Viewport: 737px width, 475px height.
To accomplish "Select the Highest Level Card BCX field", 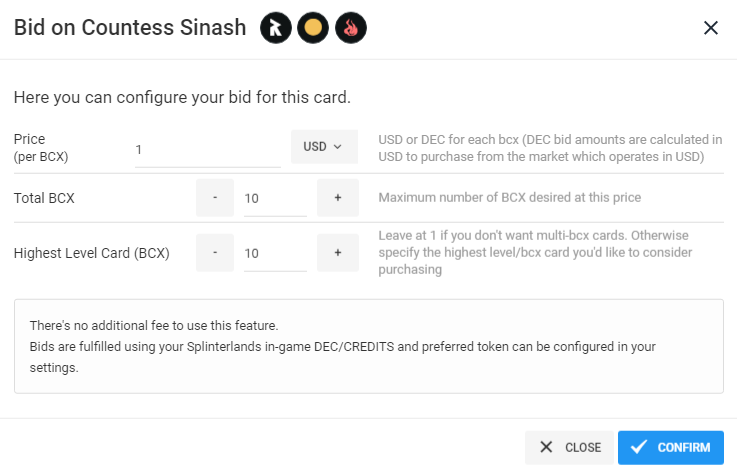I will (x=275, y=253).
